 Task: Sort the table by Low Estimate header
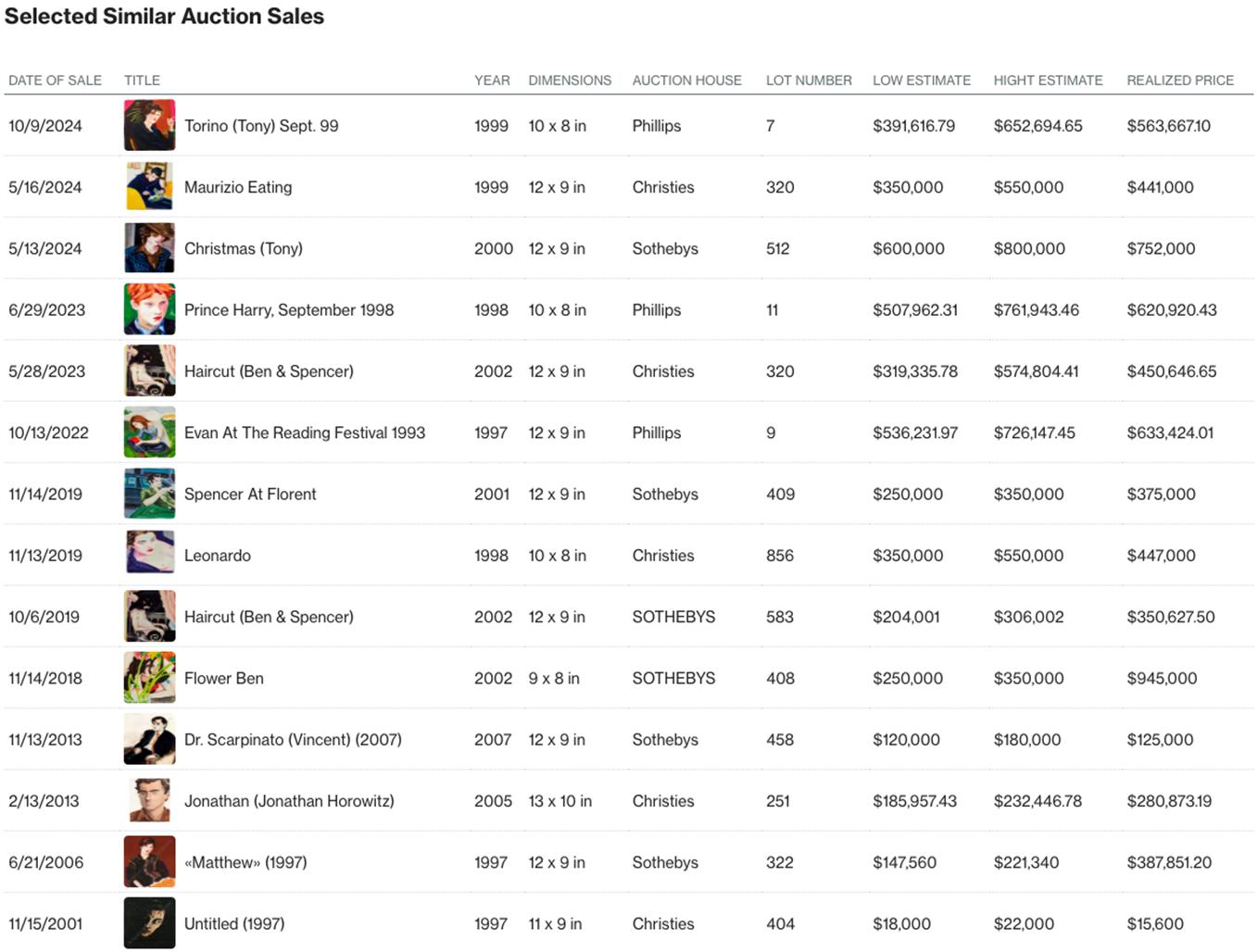coord(921,81)
